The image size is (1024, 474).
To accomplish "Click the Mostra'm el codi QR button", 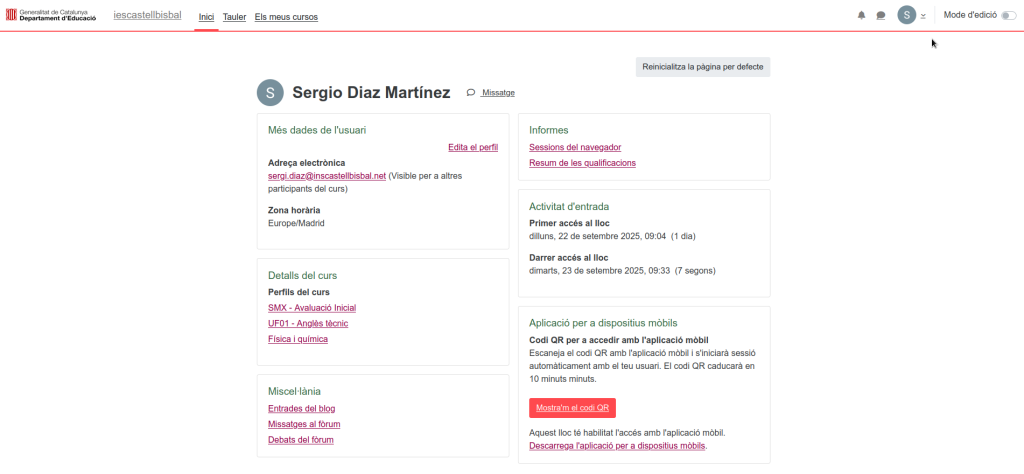I will coord(572,407).
